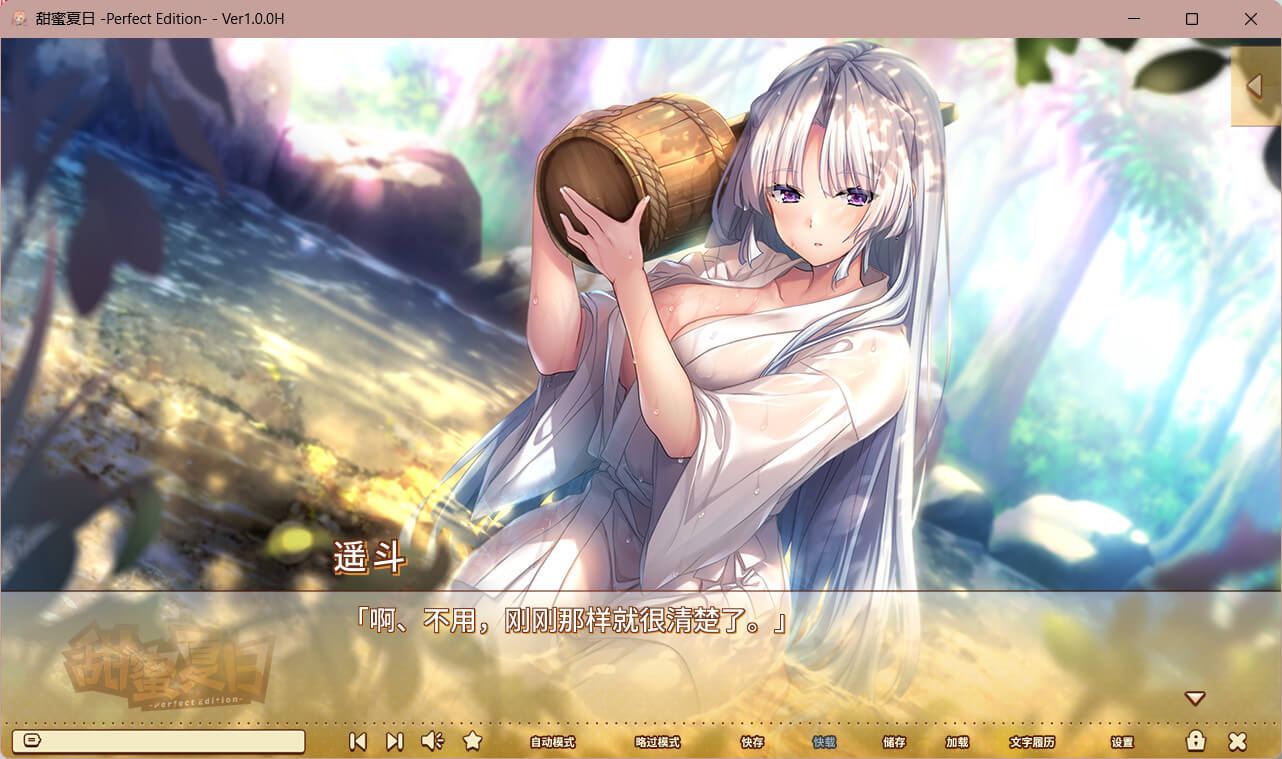The image size is (1282, 759).
Task: Click the jump to previous scene icon
Action: pos(357,741)
